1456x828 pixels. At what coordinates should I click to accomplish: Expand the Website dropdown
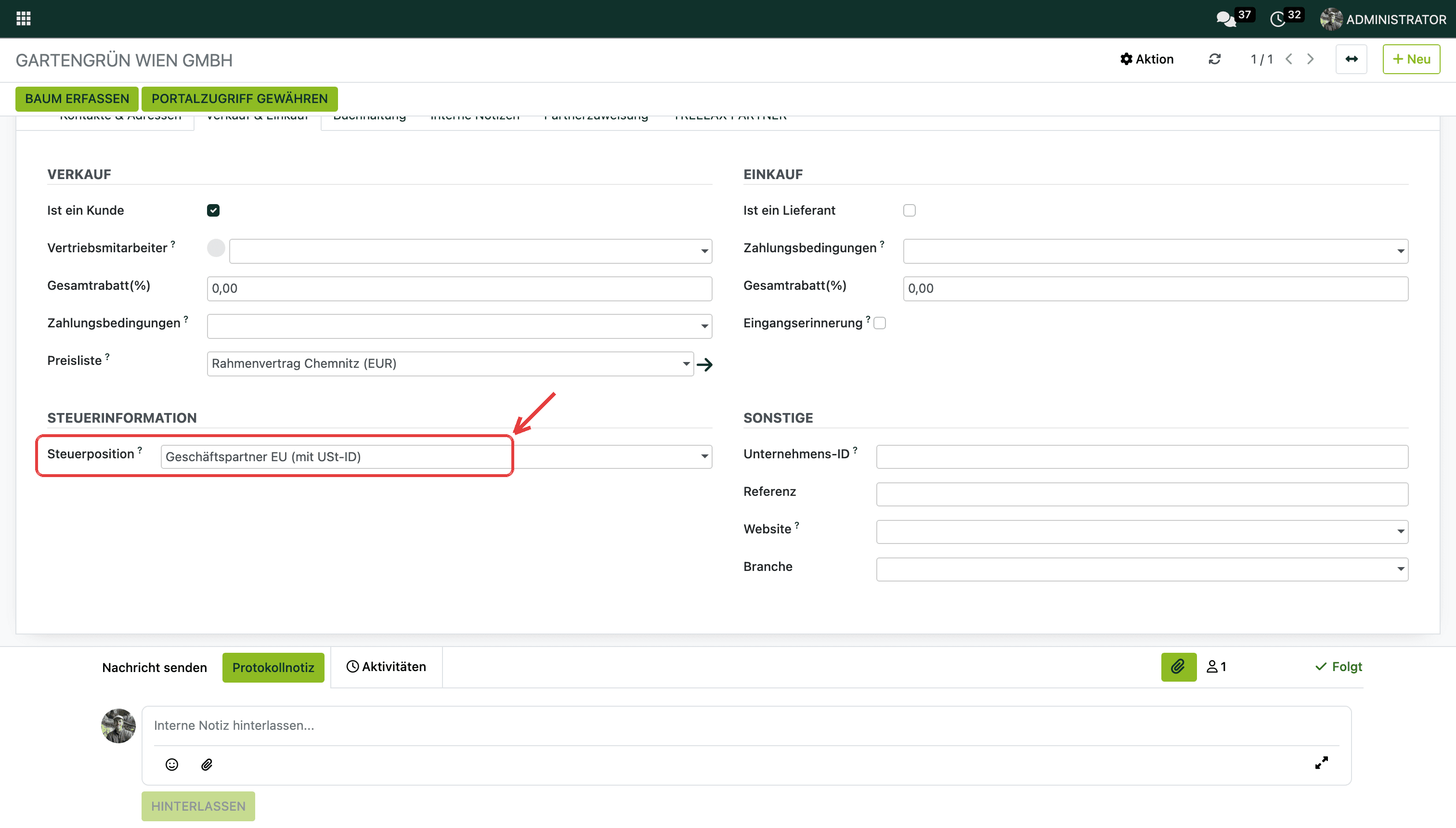tap(1400, 531)
